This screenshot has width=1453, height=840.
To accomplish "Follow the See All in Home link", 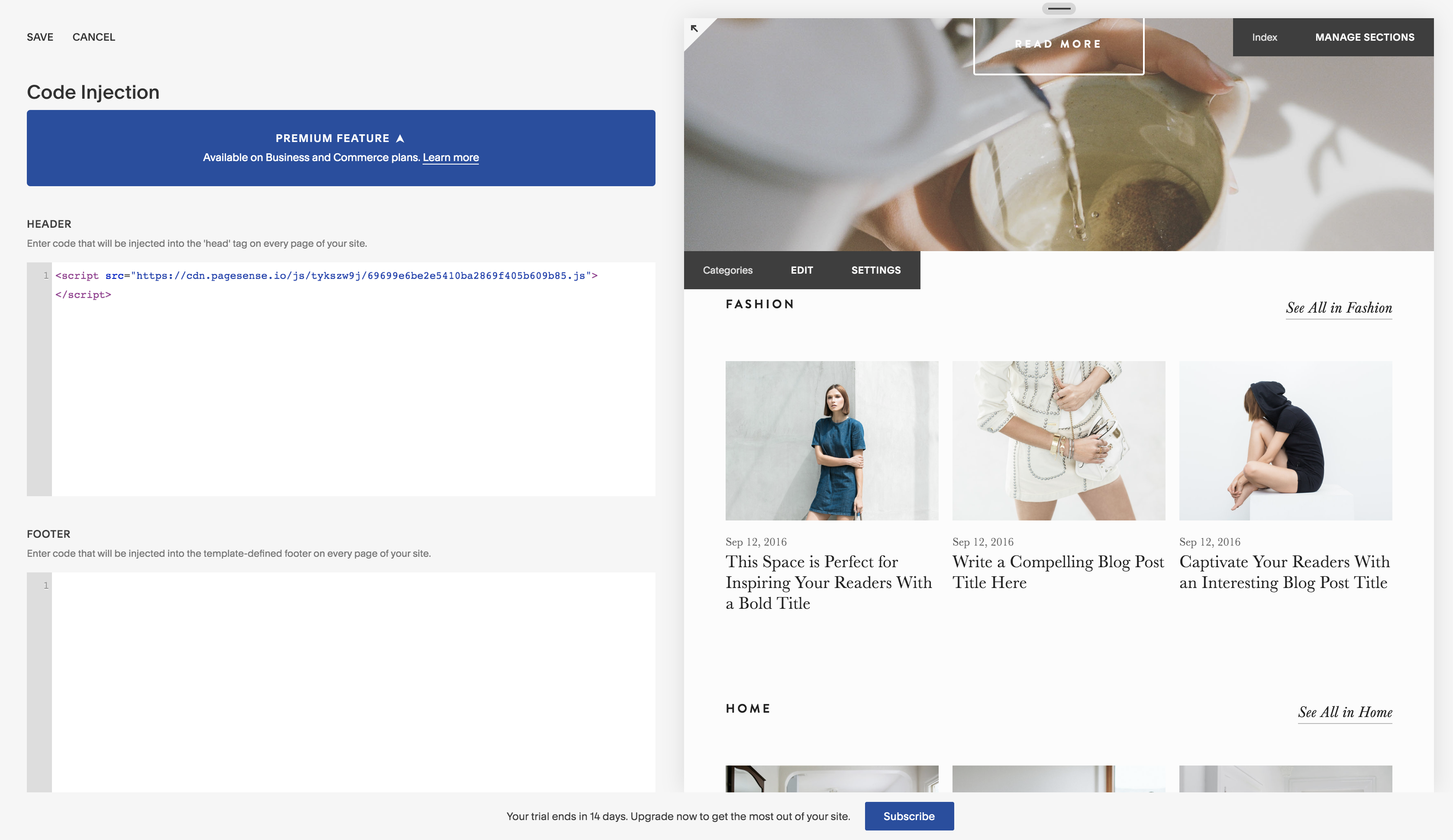I will [x=1345, y=712].
